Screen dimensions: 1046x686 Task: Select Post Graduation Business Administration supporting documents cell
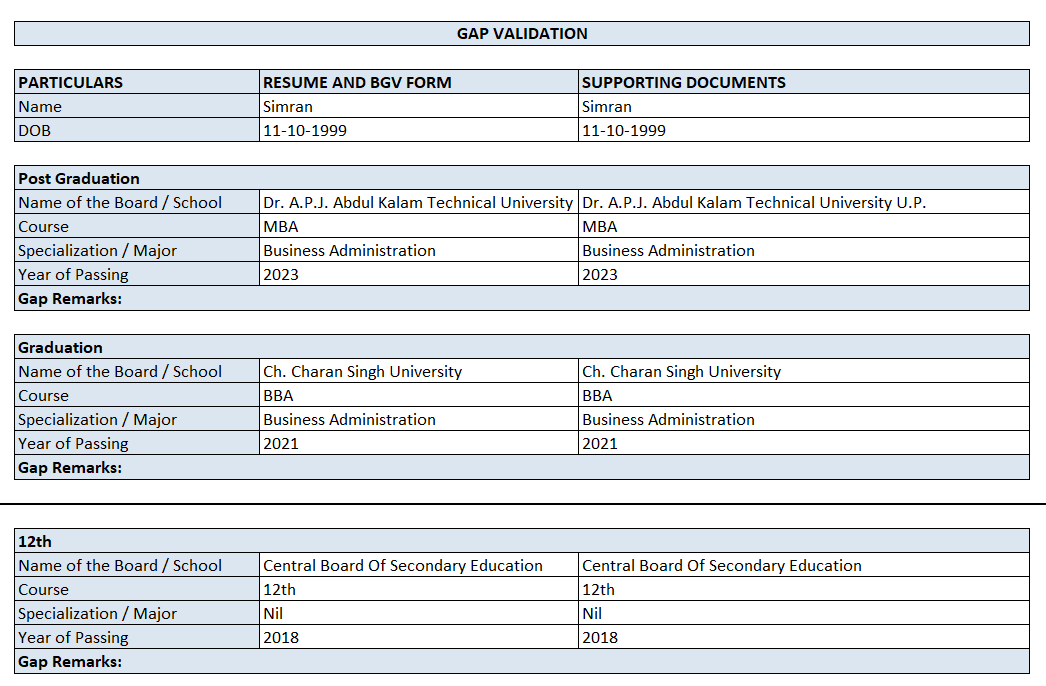point(804,250)
